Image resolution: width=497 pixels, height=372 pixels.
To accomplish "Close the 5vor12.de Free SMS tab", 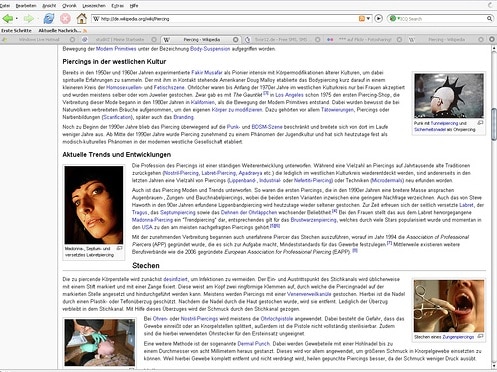I will pos(318,39).
